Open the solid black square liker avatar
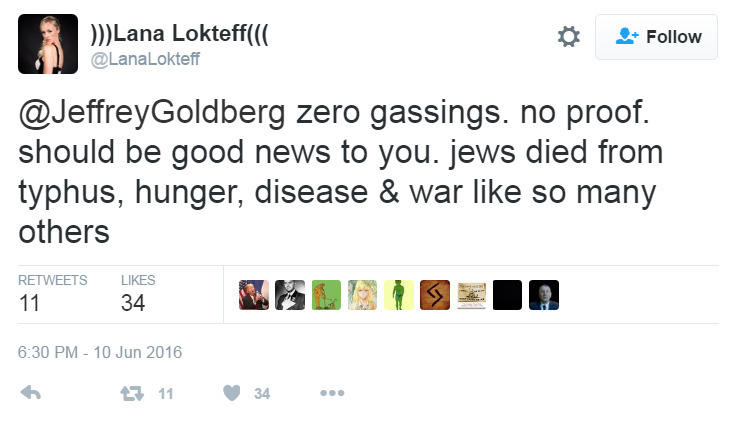The width and height of the screenshot is (730, 422). 507,294
